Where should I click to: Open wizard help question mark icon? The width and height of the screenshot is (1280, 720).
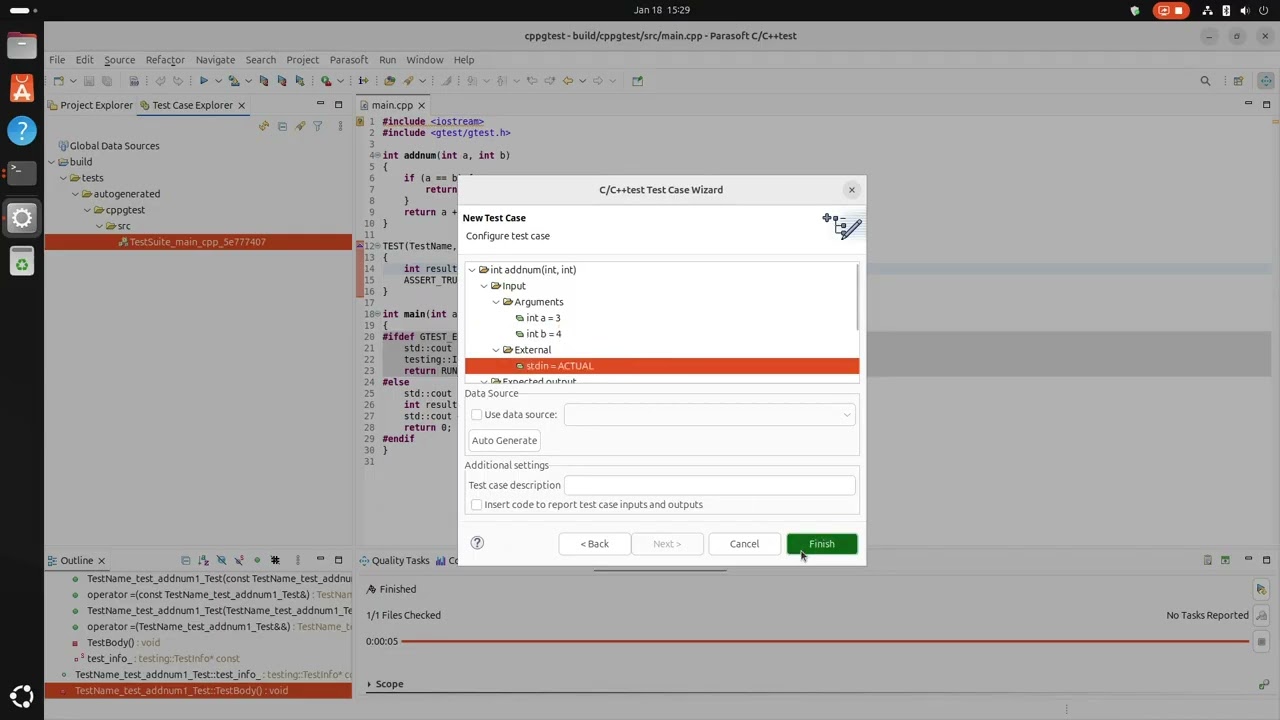click(477, 543)
